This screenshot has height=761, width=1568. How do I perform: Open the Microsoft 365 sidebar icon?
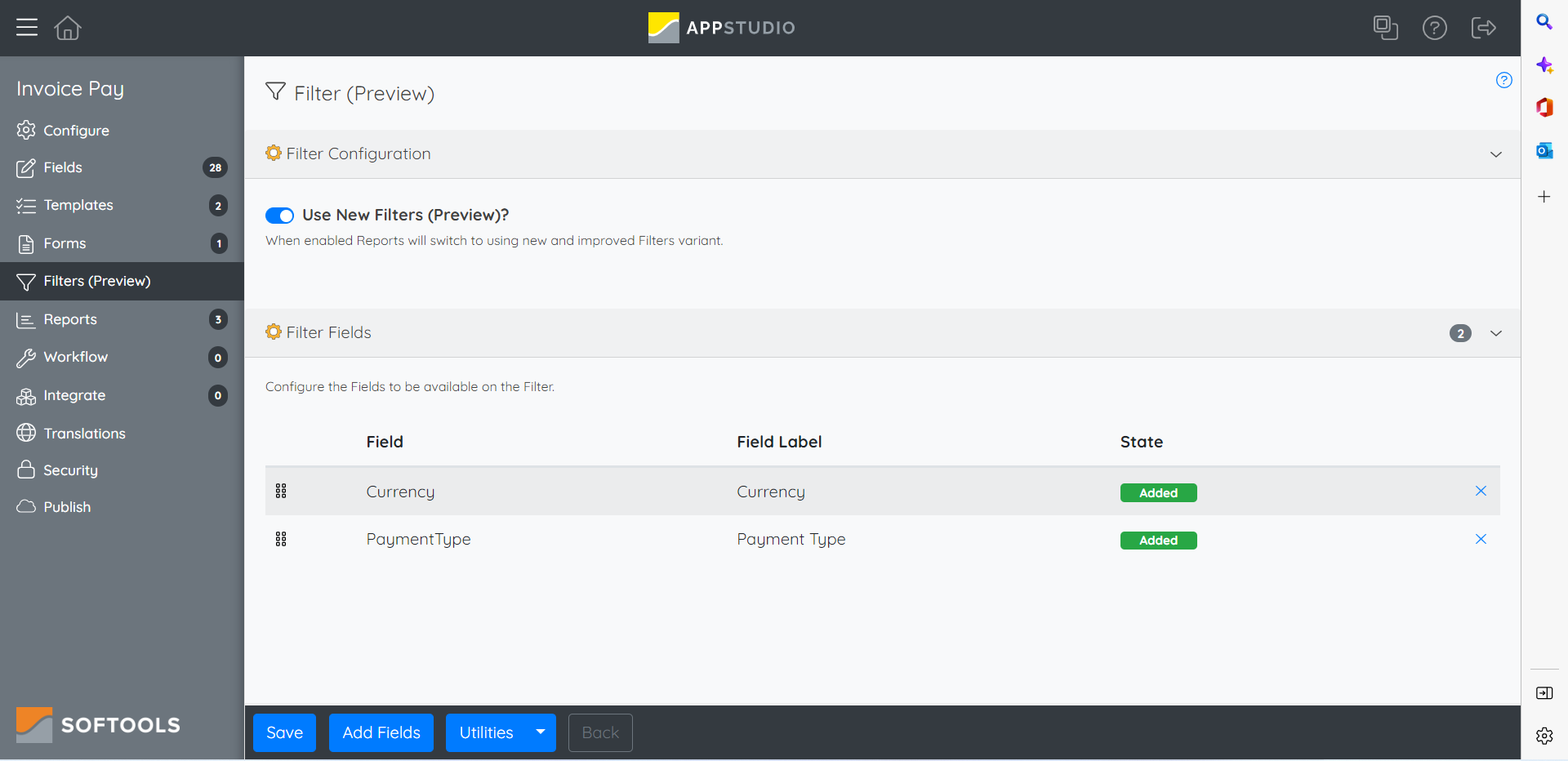[x=1543, y=107]
